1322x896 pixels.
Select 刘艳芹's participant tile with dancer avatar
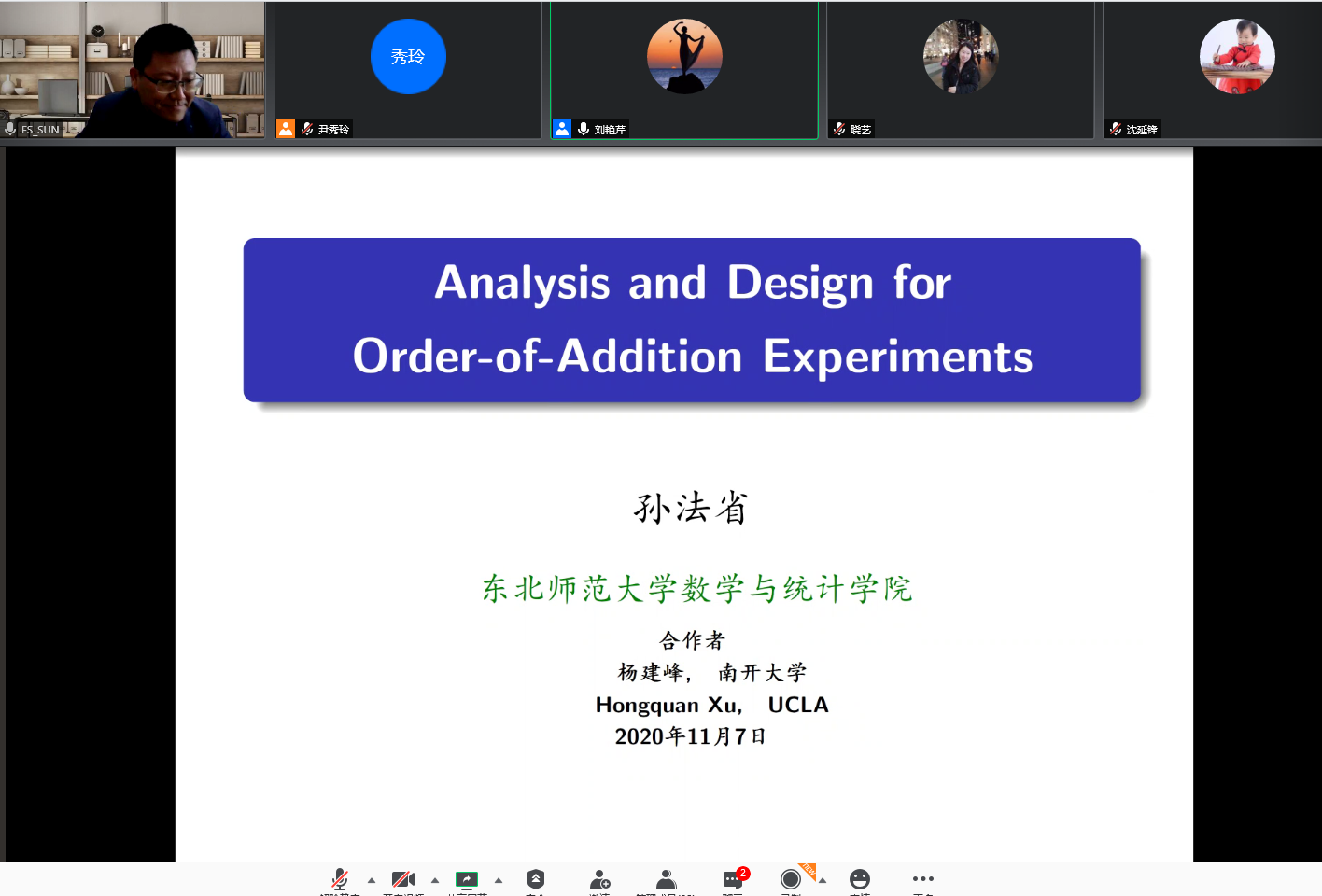[x=684, y=70]
